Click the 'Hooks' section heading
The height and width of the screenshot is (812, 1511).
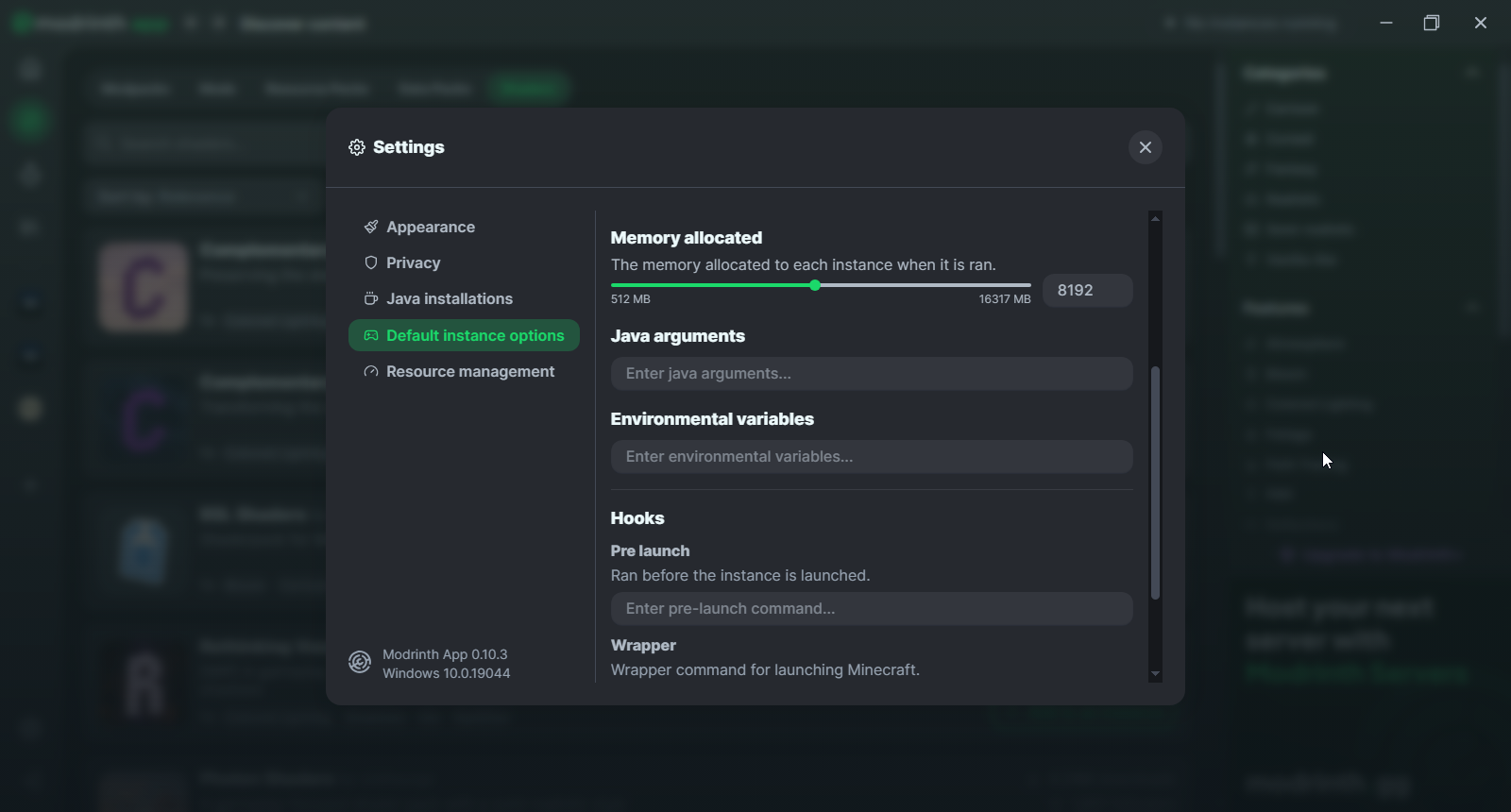click(x=637, y=518)
